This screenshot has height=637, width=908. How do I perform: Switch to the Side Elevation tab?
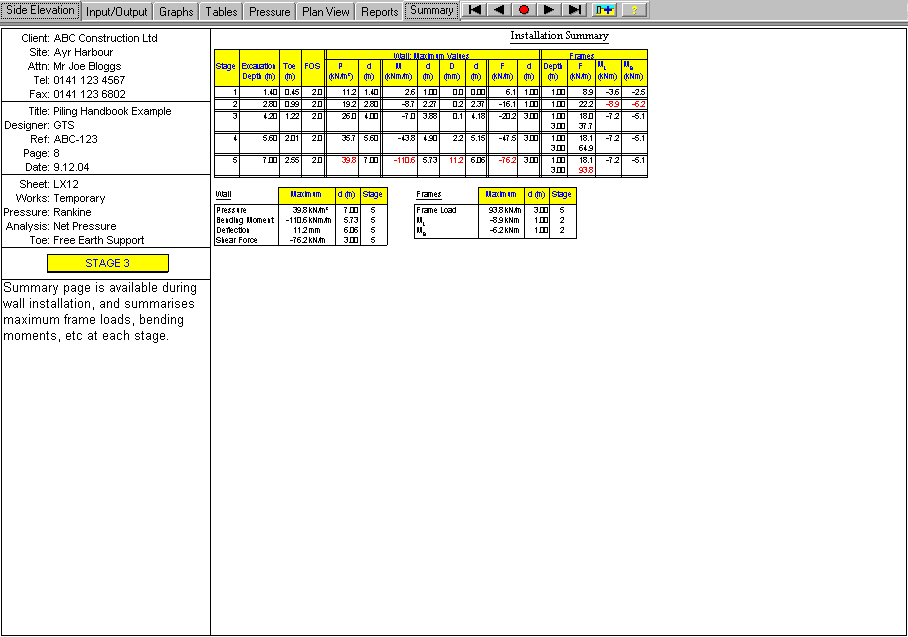(40, 10)
